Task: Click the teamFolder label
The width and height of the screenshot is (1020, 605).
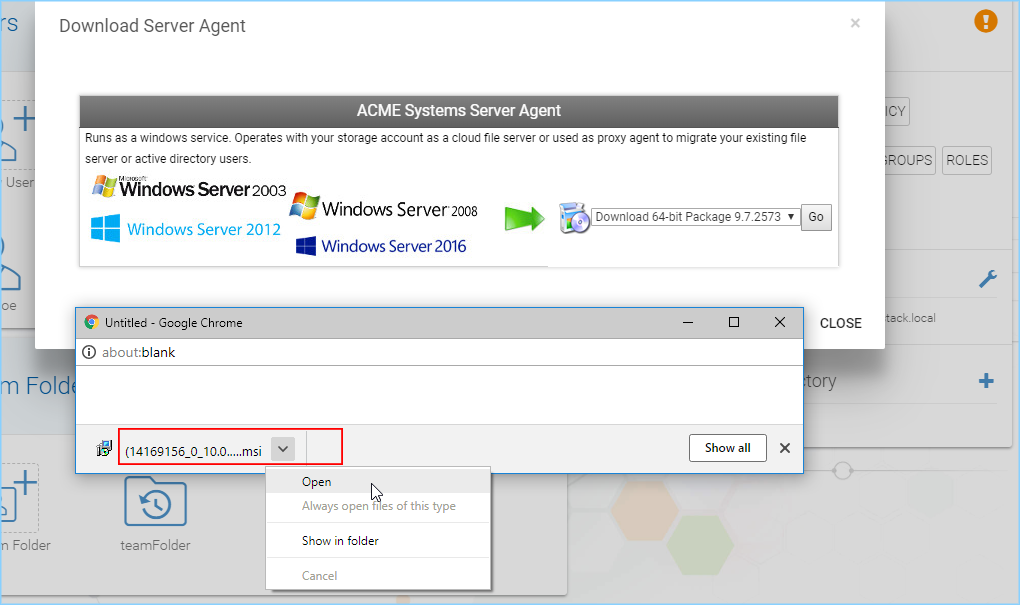Action: (155, 545)
